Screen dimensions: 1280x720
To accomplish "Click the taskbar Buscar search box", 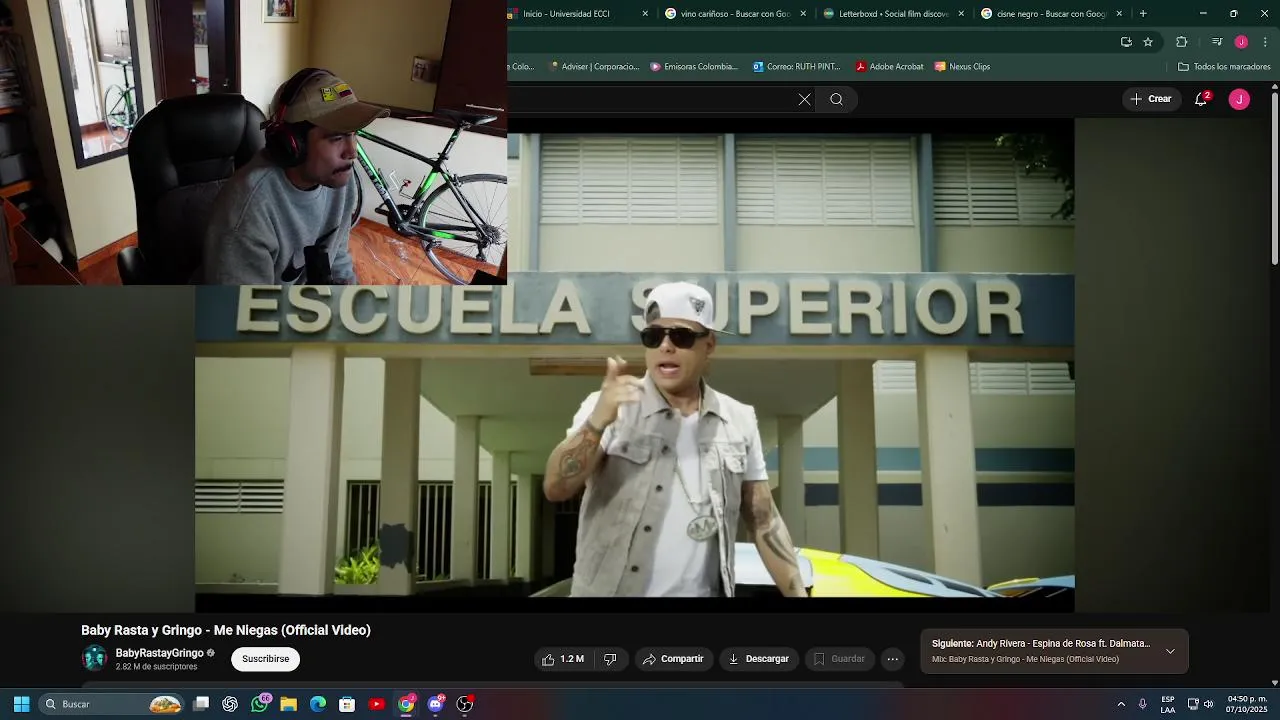I will coord(112,704).
